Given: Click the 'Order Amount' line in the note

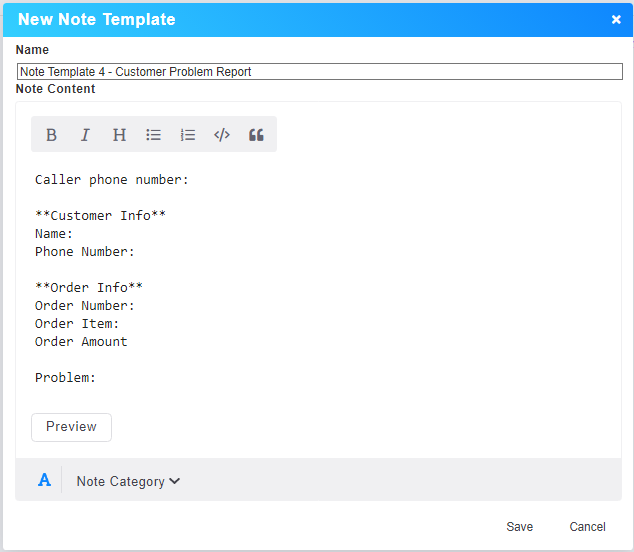Looking at the screenshot, I should pyautogui.click(x=81, y=342).
